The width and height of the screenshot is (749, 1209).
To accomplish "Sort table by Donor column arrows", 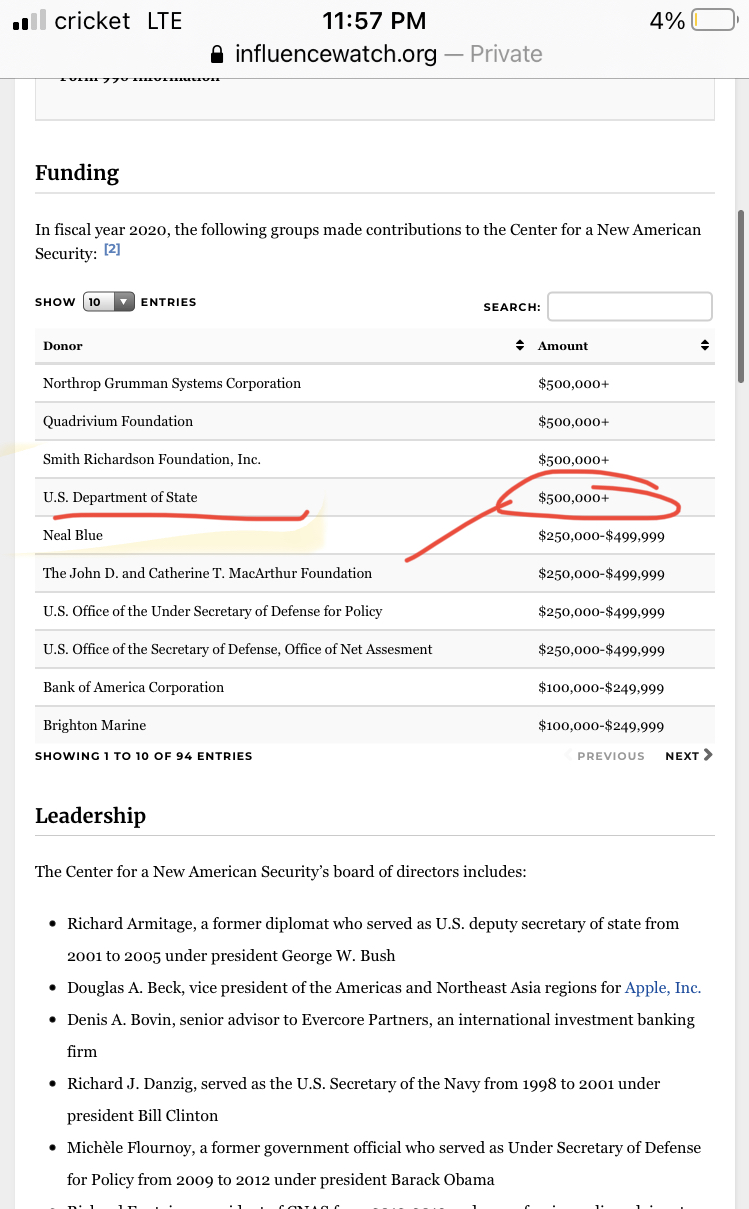I will pos(520,345).
